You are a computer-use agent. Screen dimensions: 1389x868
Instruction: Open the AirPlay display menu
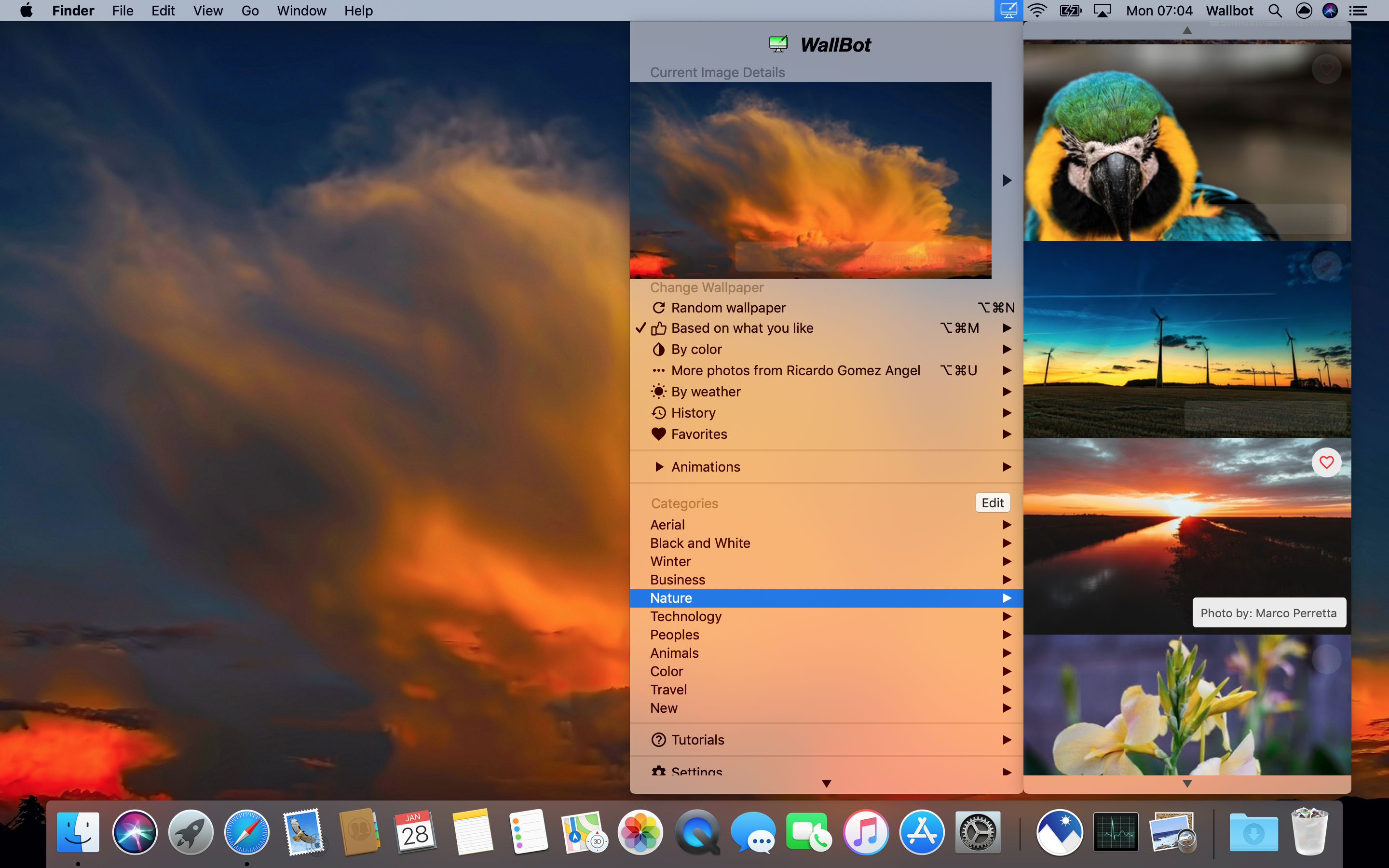coord(1103,10)
